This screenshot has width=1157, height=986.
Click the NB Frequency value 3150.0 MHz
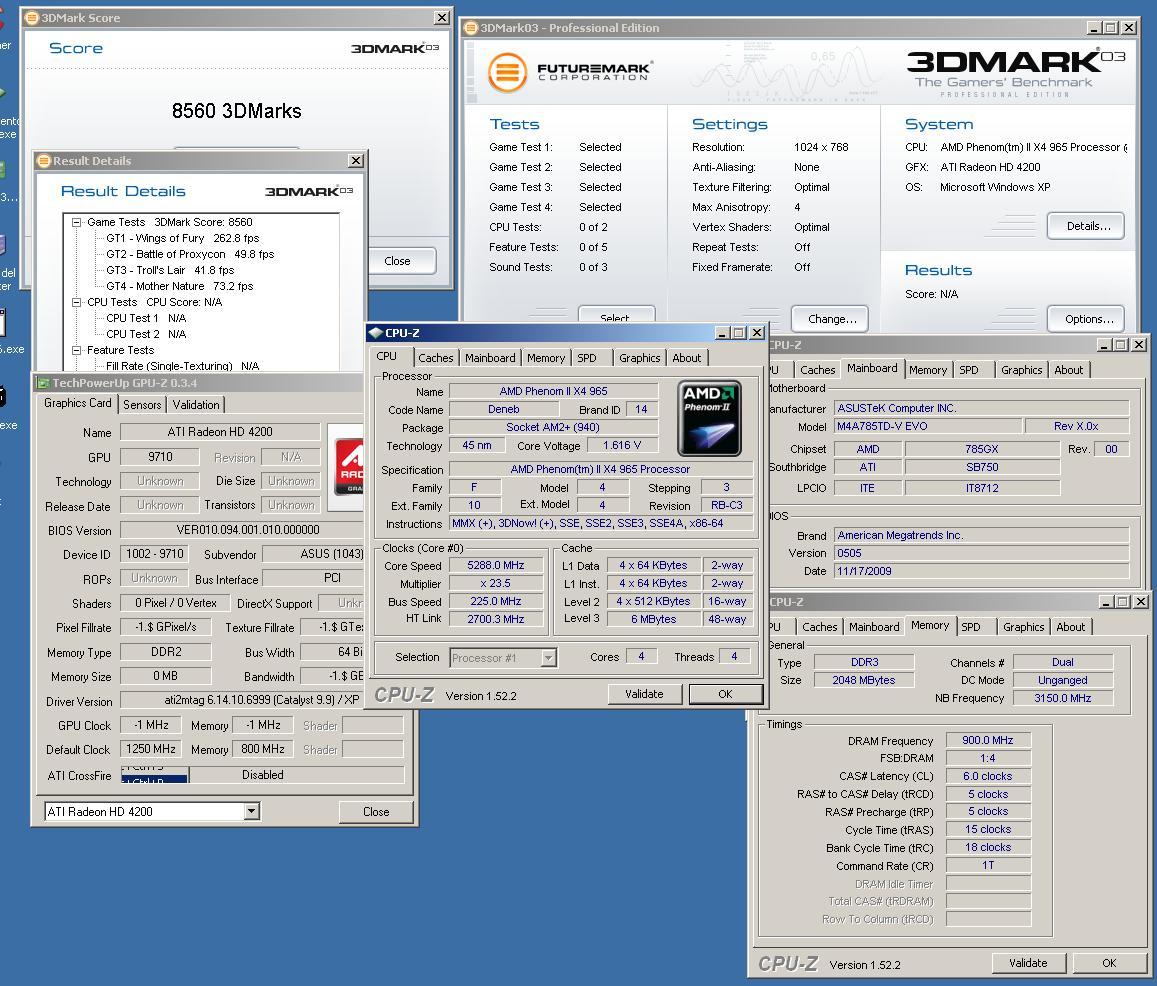coord(1063,698)
